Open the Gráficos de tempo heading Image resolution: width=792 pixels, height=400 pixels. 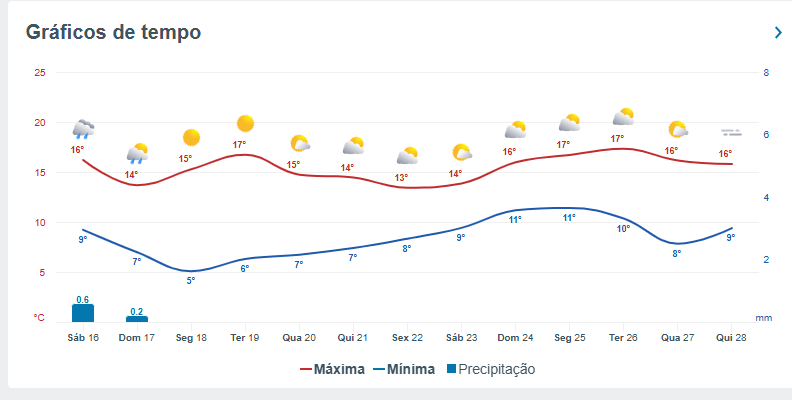tap(113, 32)
